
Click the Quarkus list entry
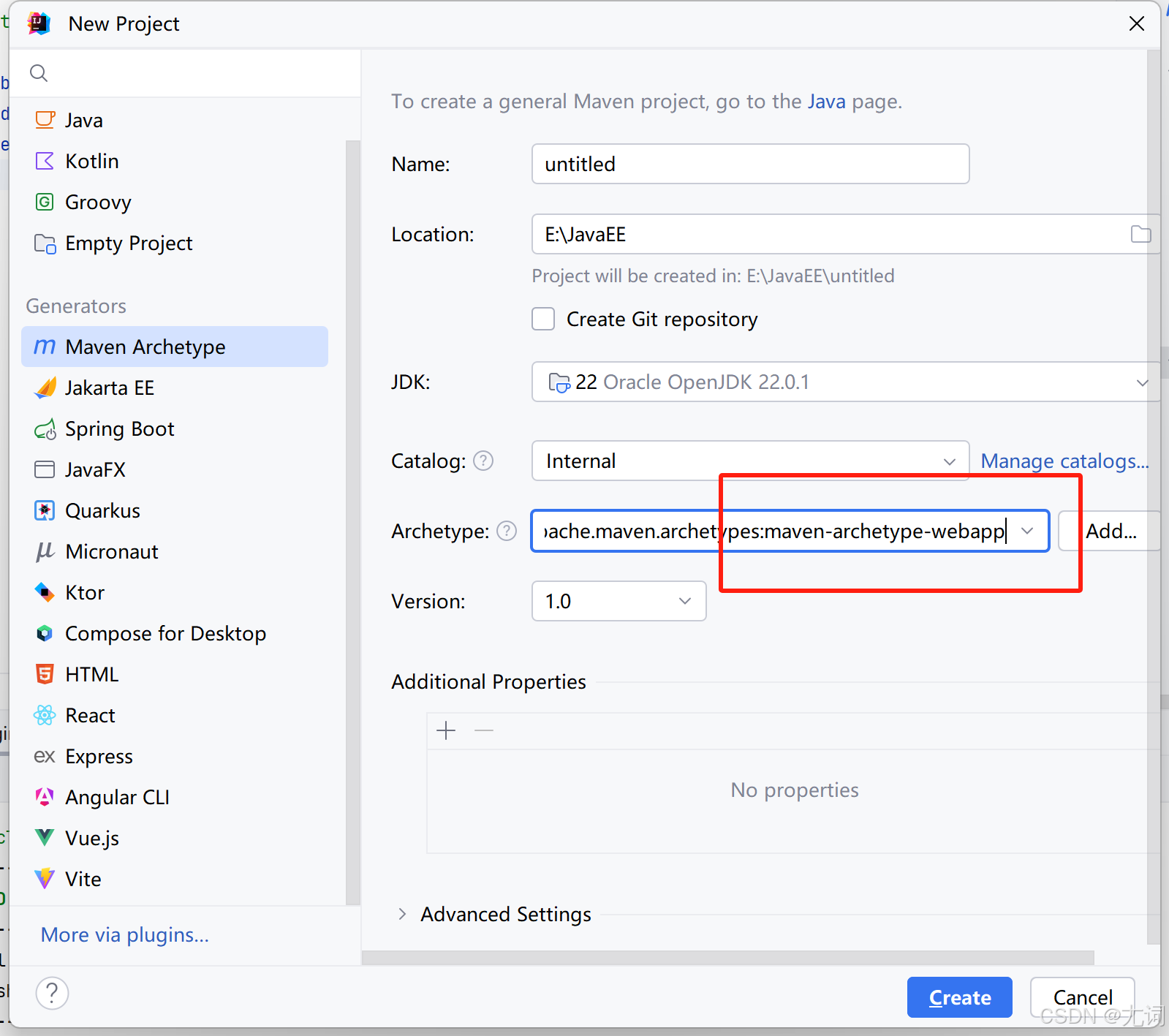point(175,510)
